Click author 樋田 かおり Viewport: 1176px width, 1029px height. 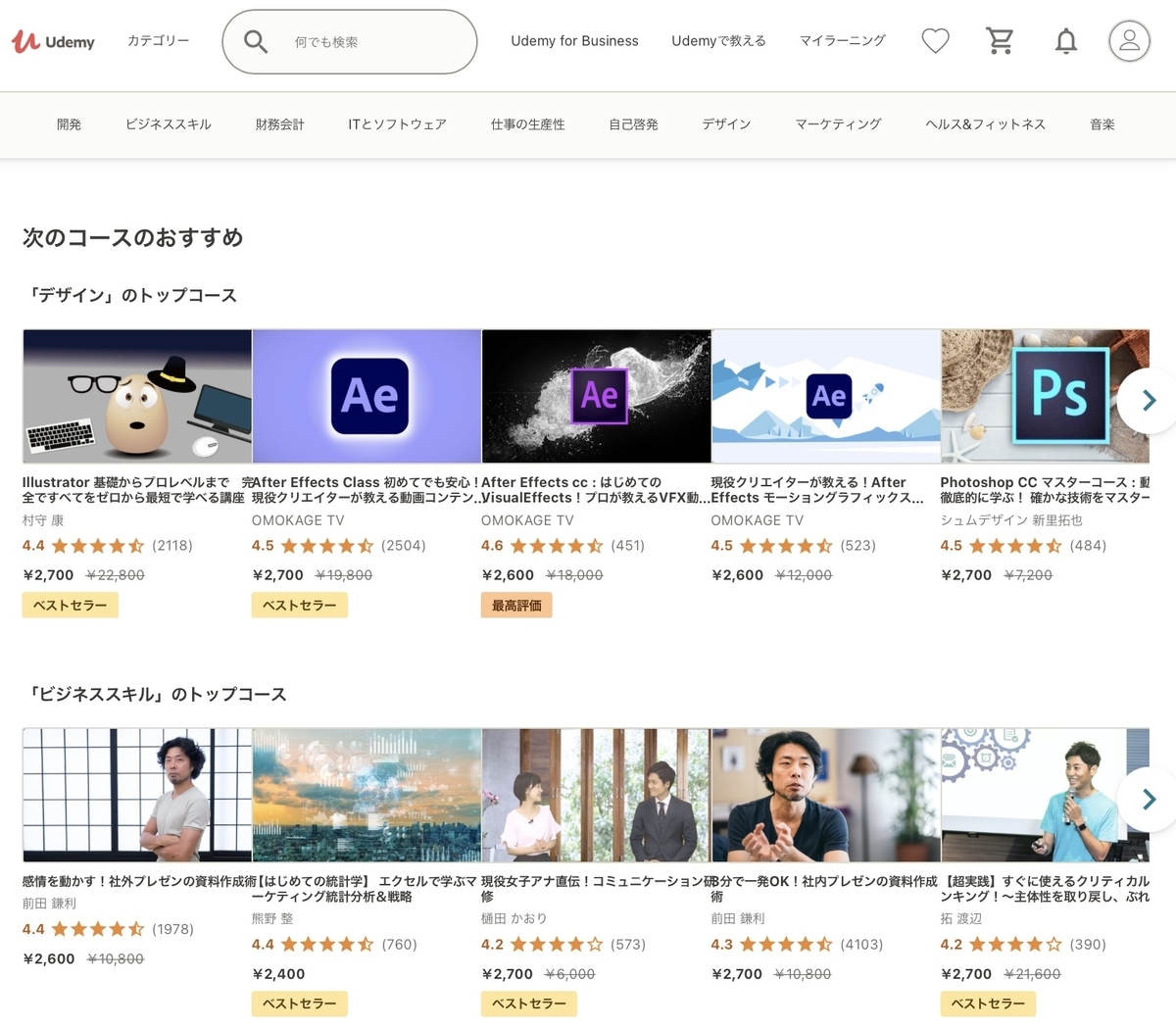514,918
